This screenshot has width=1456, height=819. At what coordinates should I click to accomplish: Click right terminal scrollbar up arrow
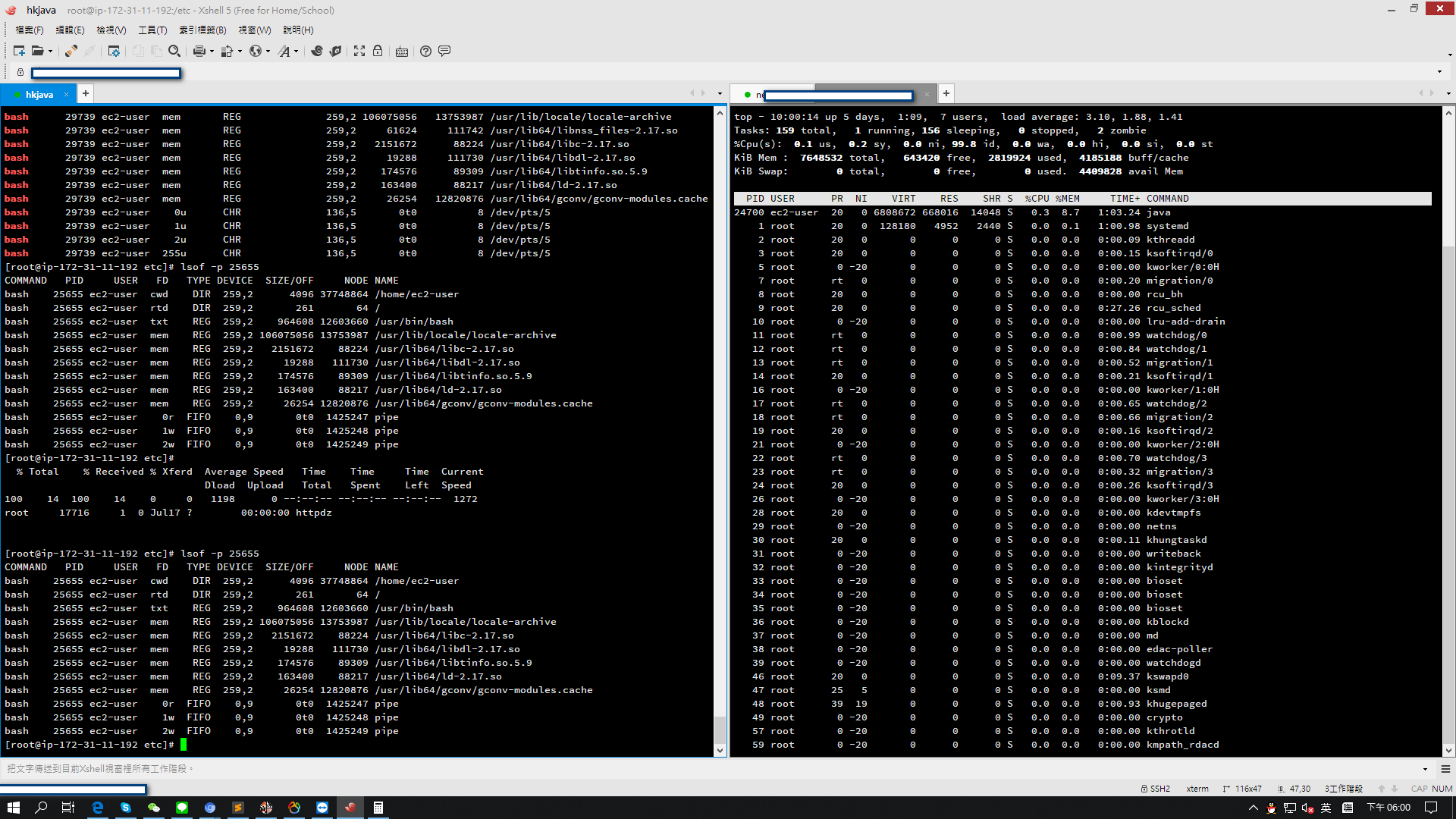coord(1448,112)
